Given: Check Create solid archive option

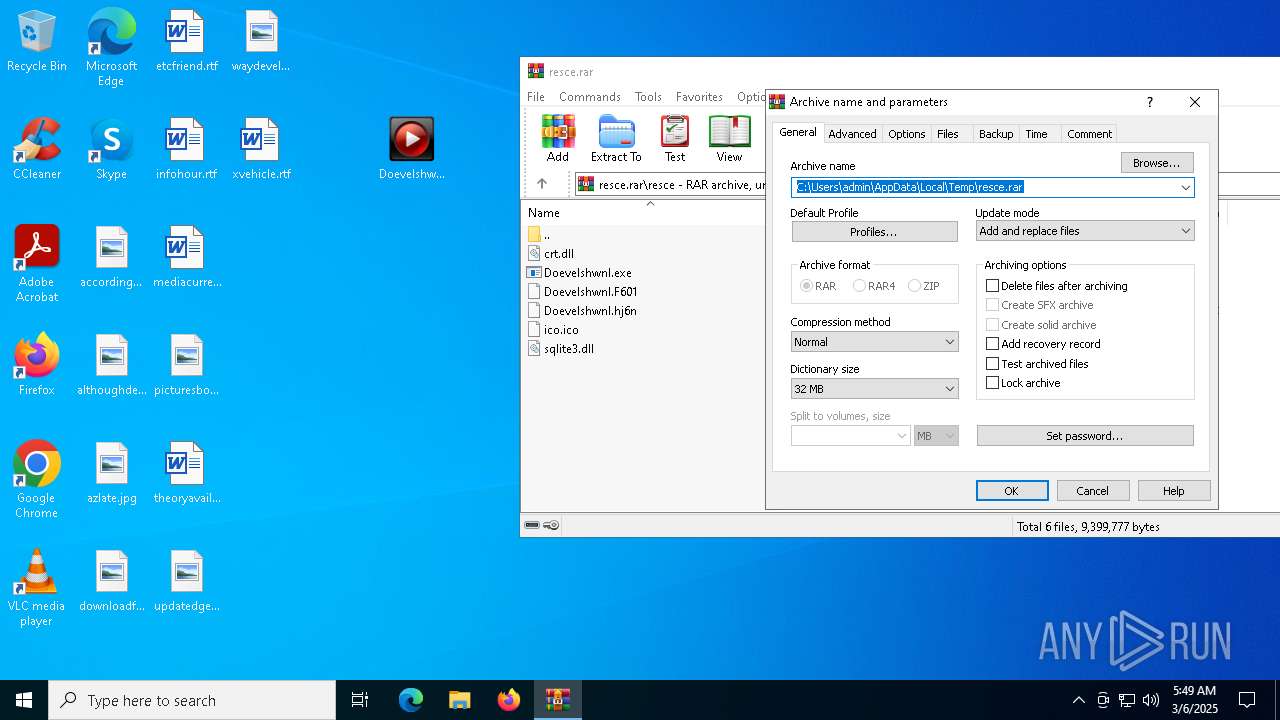Looking at the screenshot, I should click(1041, 325).
